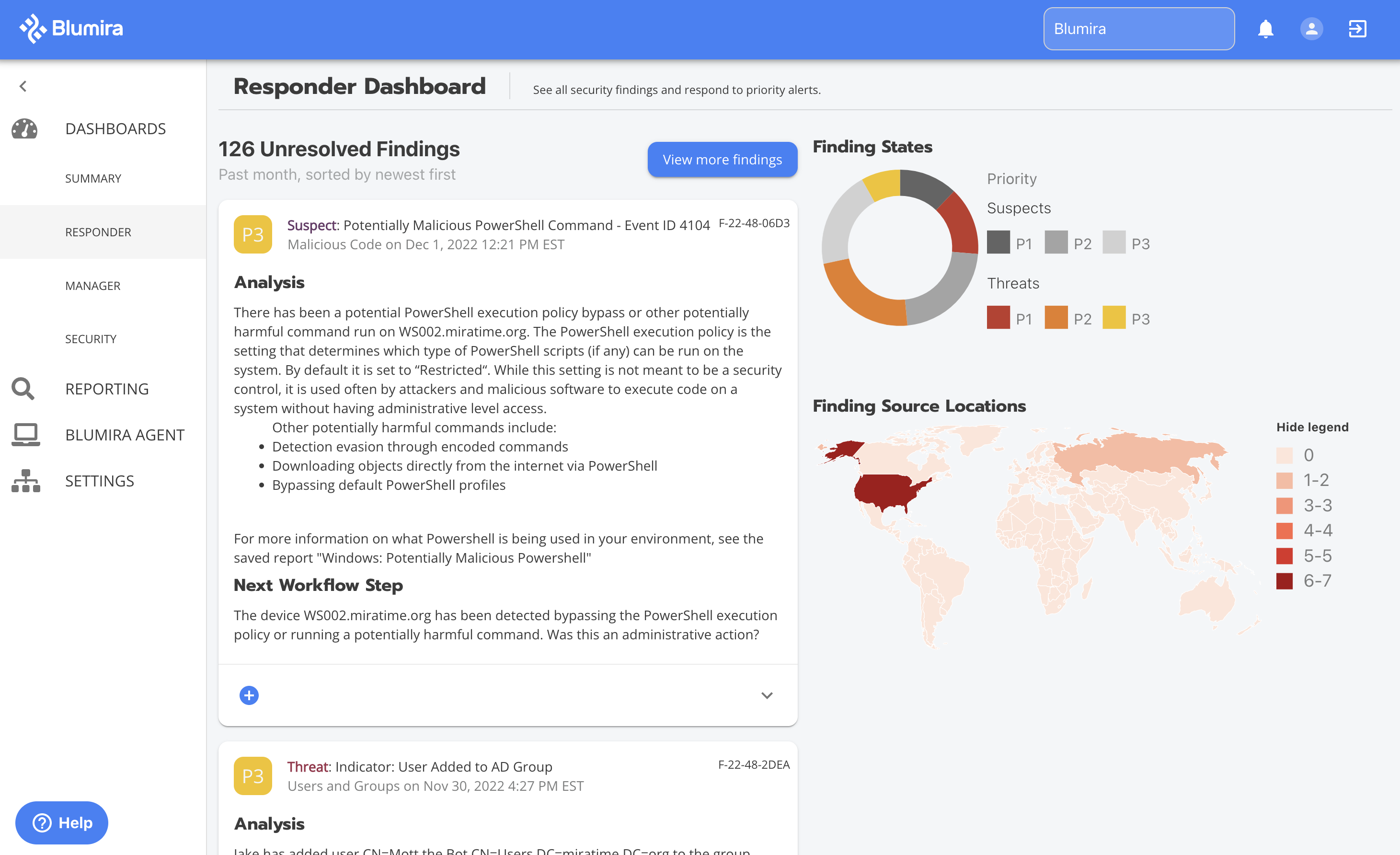Toggle Suspects P1 legend in Finding States
This screenshot has height=855, width=1400.
[x=998, y=243]
